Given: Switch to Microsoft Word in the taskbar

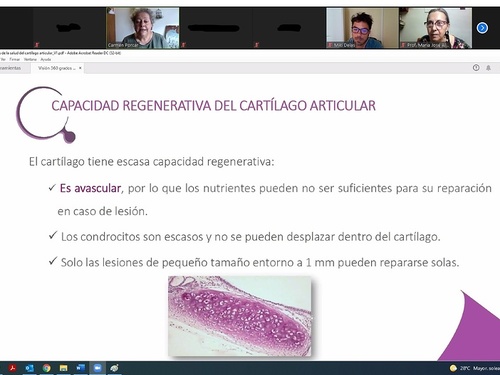Looking at the screenshot, I should click(x=80, y=368).
